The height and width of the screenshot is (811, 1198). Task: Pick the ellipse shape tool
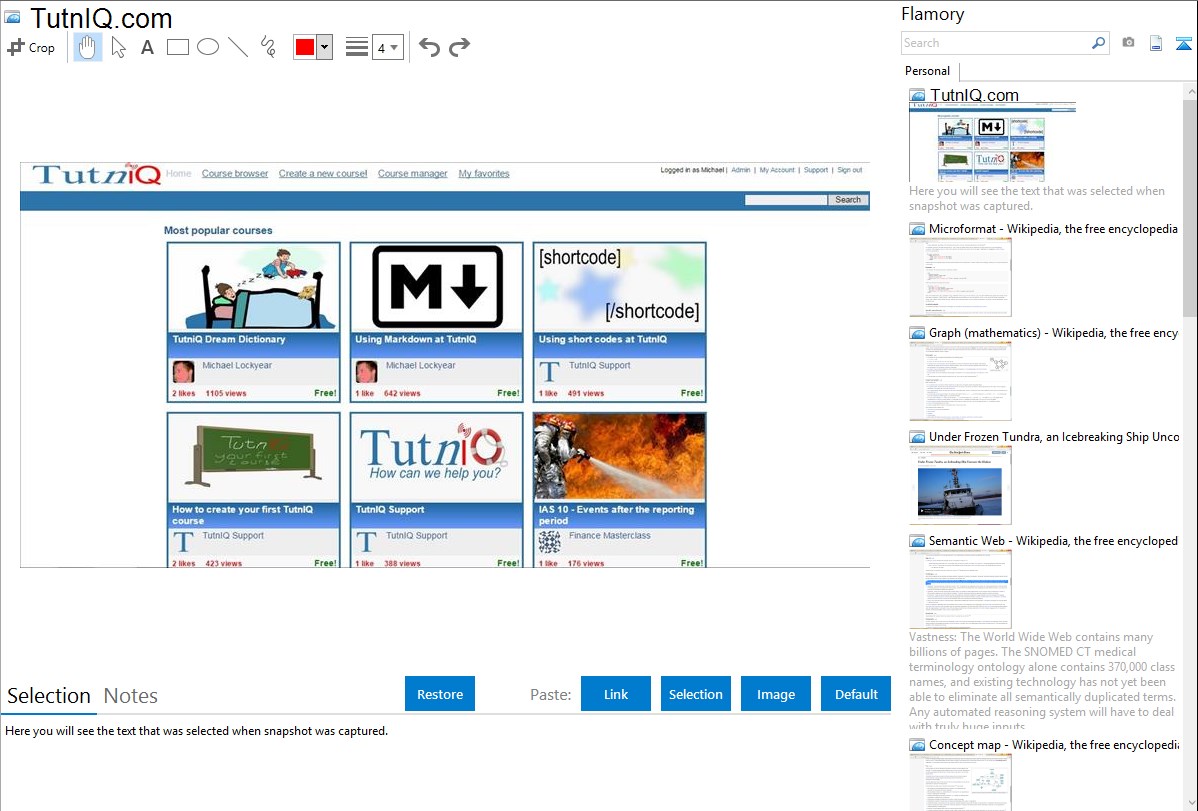click(208, 47)
